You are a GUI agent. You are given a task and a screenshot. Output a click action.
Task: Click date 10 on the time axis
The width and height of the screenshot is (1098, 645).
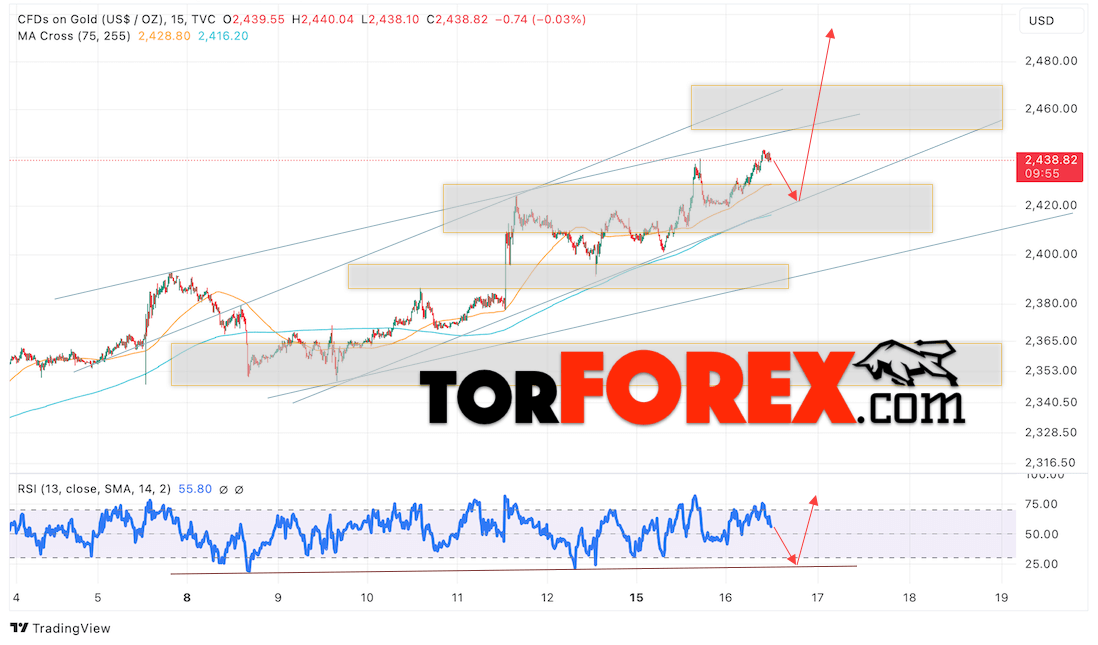(367, 597)
